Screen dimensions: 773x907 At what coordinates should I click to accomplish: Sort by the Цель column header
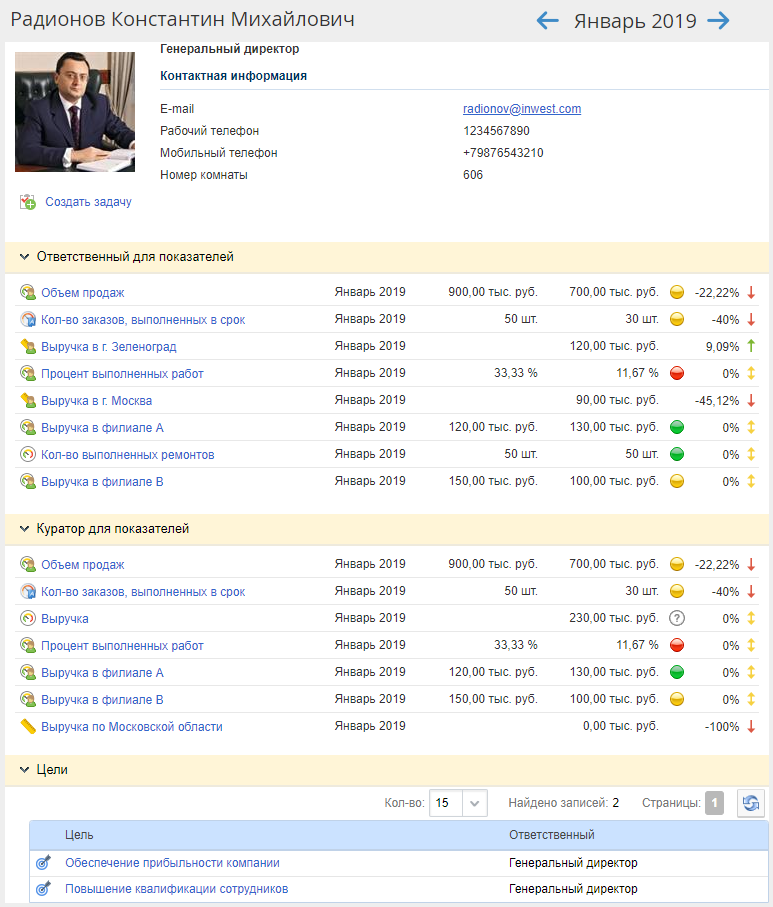click(x=80, y=835)
